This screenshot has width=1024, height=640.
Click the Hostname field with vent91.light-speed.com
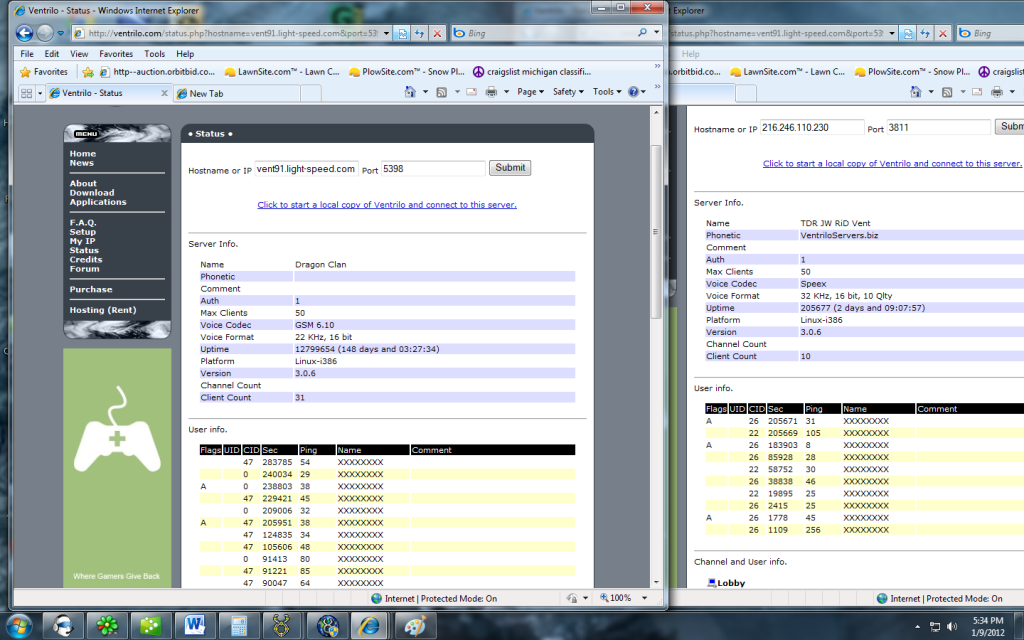pos(306,169)
